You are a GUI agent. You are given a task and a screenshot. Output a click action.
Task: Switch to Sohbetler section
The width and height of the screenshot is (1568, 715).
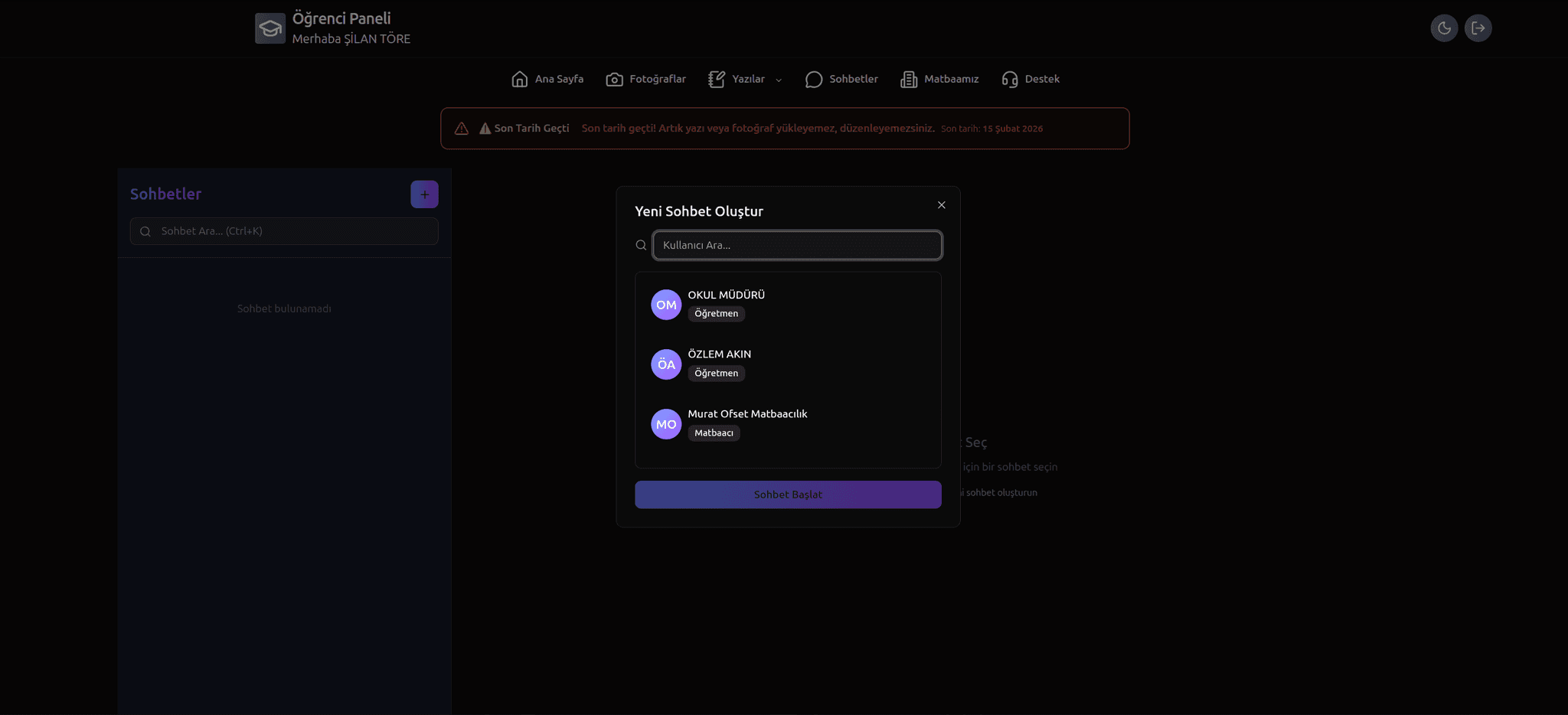click(x=841, y=79)
